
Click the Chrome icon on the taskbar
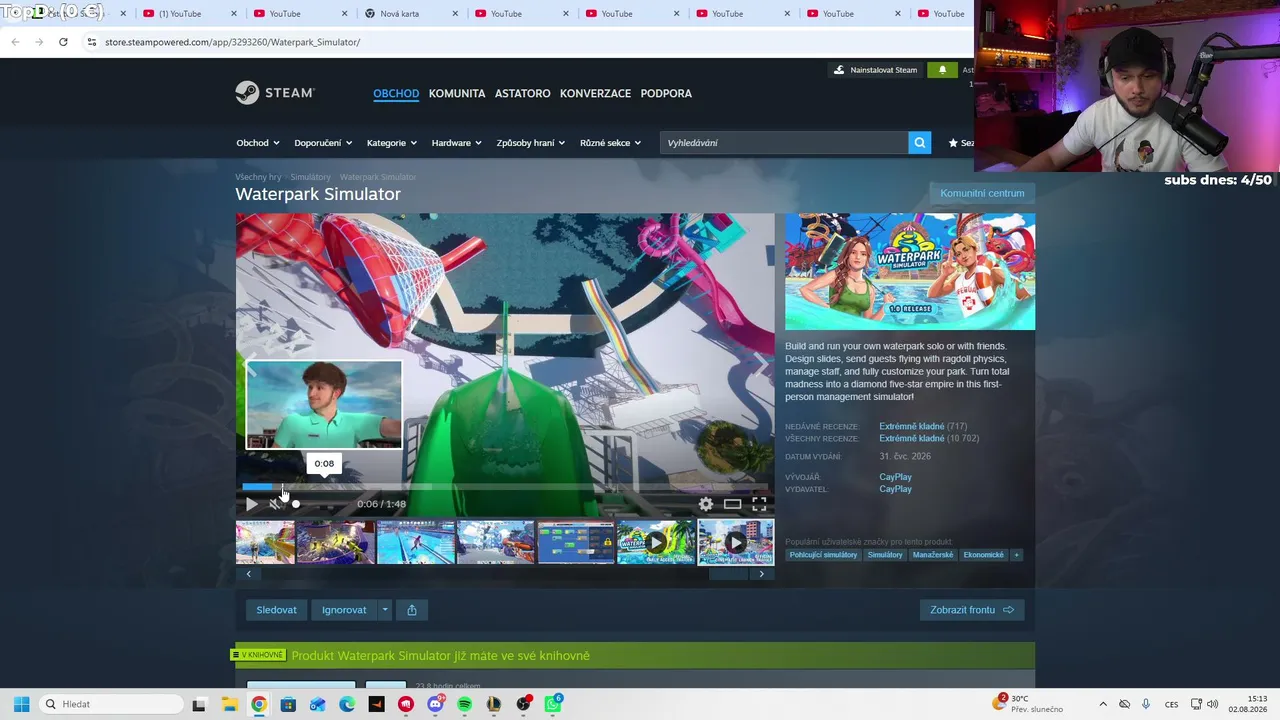click(x=258, y=704)
